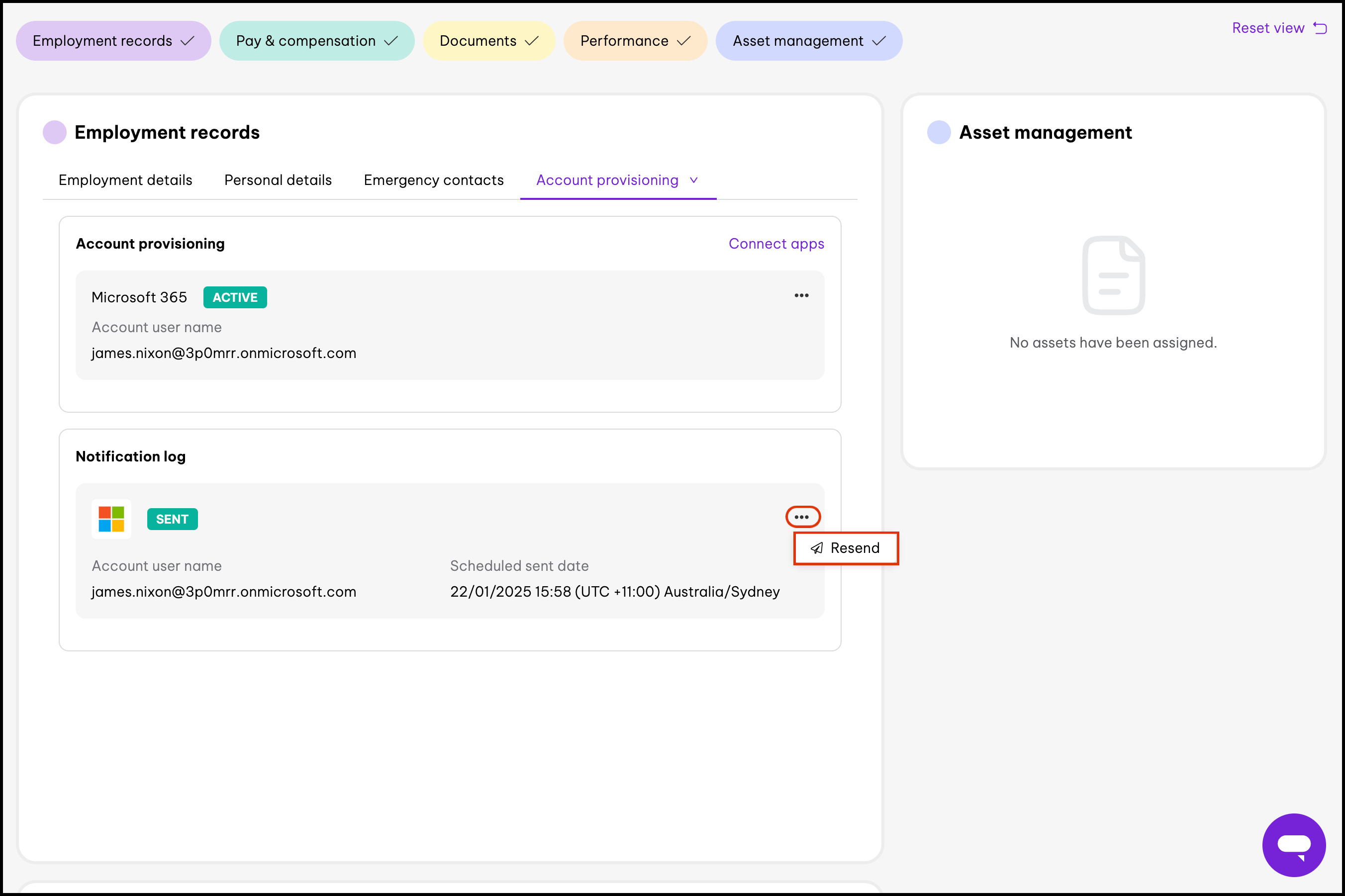Click the notification log three-dot menu
1345x896 pixels.
(x=802, y=517)
